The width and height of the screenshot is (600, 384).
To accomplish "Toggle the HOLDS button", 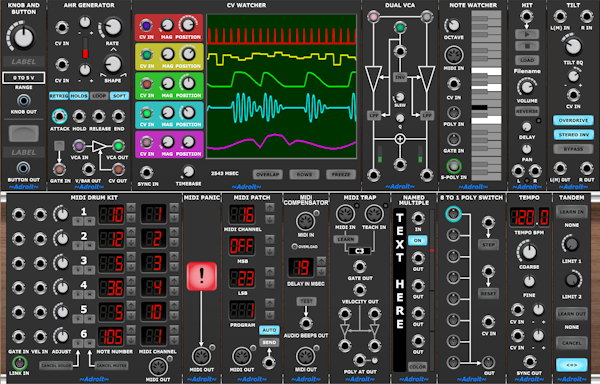I will (79, 96).
